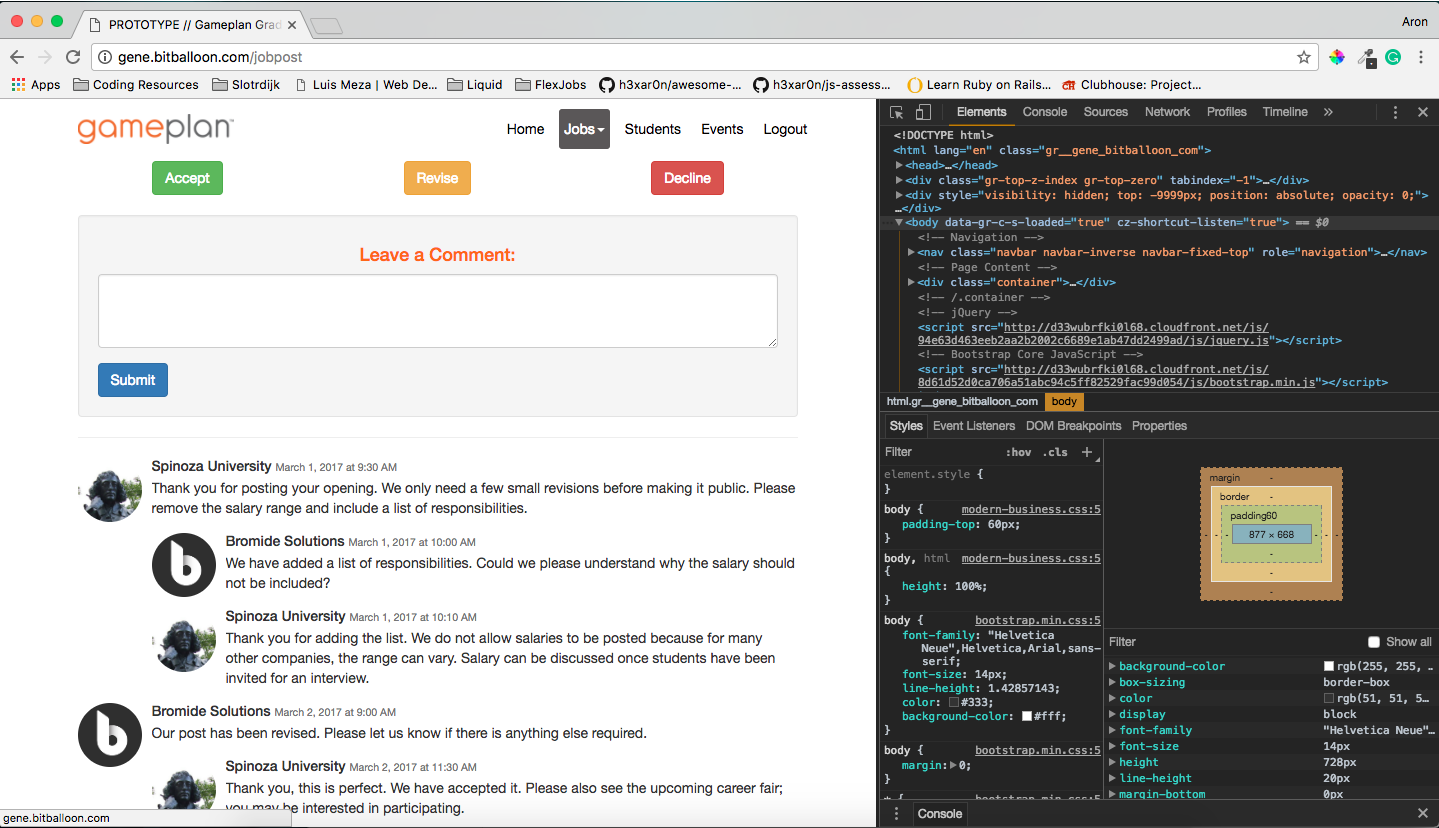Submit the comment with Submit button
The height and width of the screenshot is (828, 1439).
pos(133,380)
